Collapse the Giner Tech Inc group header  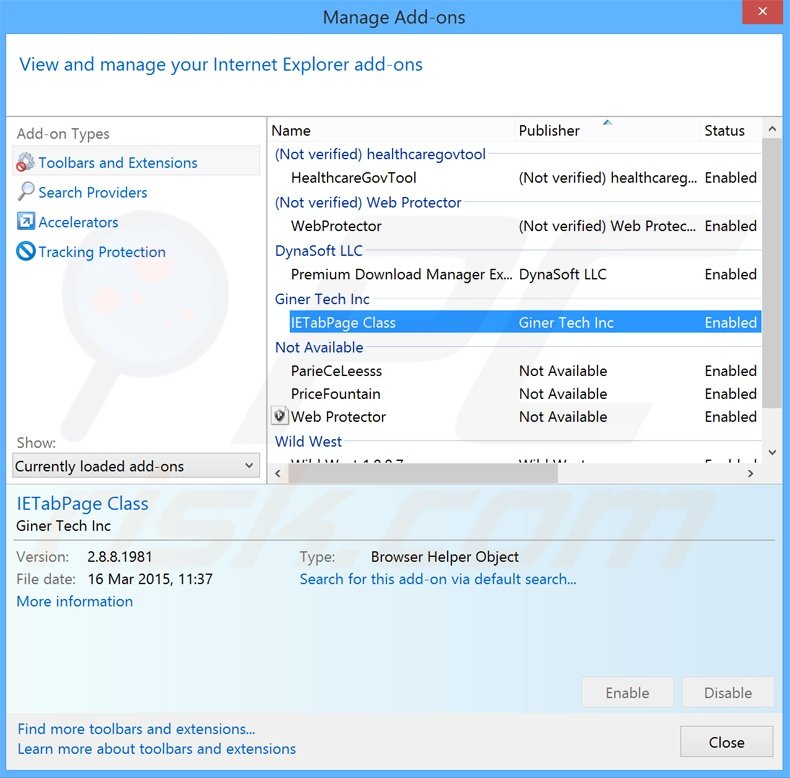tap(322, 299)
